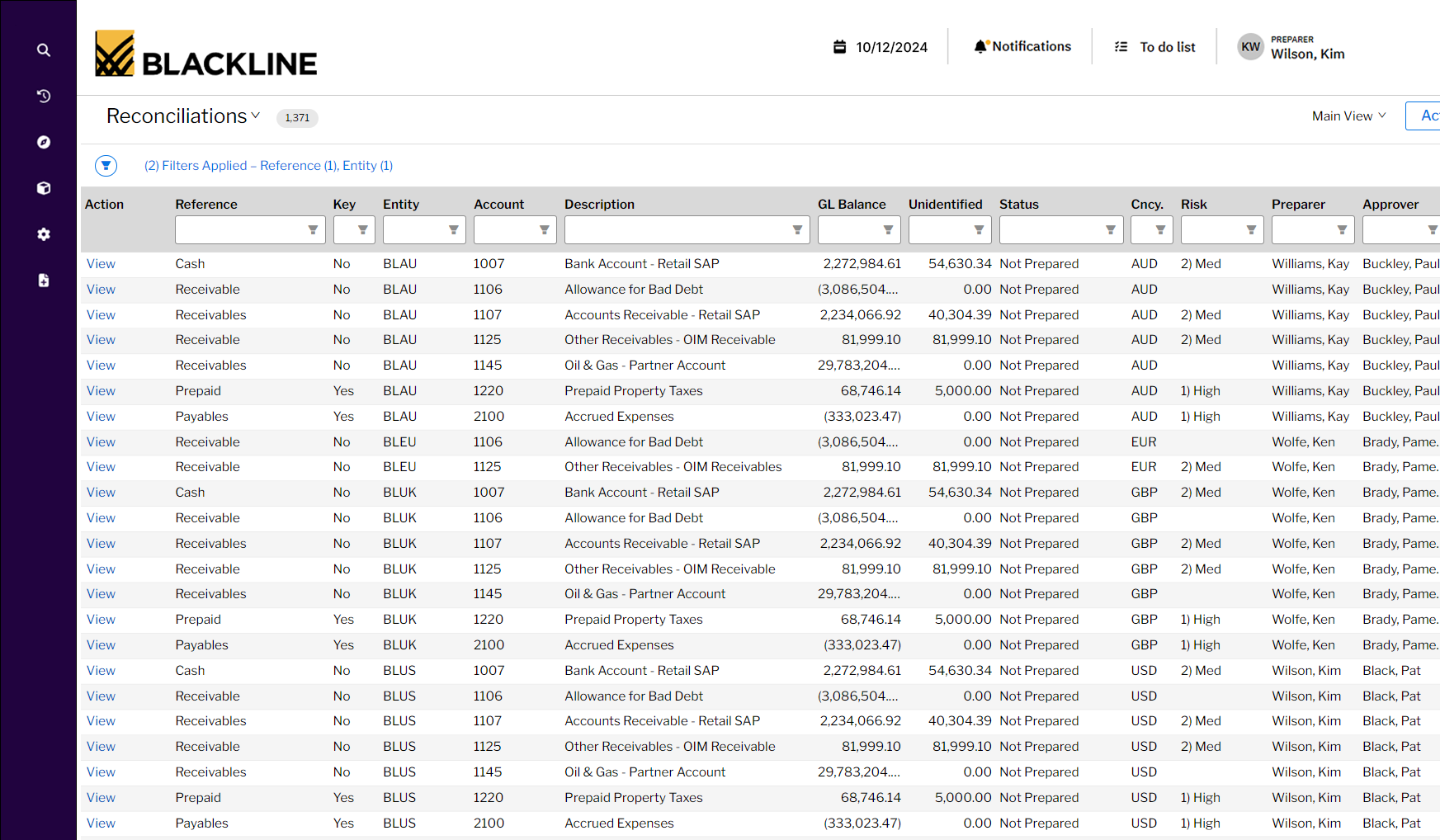Click the user name Wilson, Kim in header

coord(1308,54)
